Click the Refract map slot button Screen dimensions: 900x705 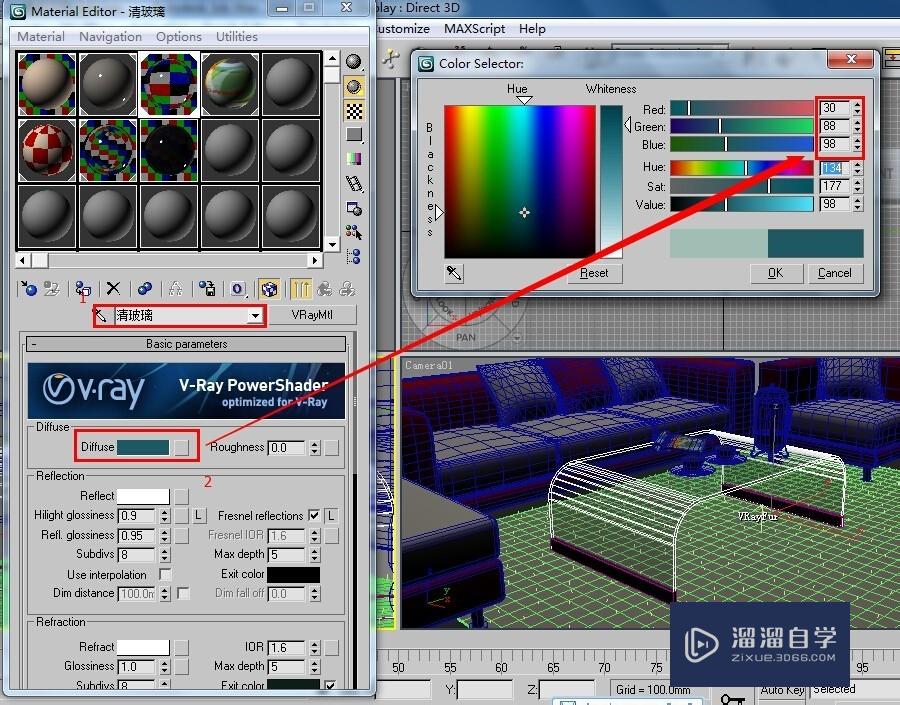(x=181, y=648)
